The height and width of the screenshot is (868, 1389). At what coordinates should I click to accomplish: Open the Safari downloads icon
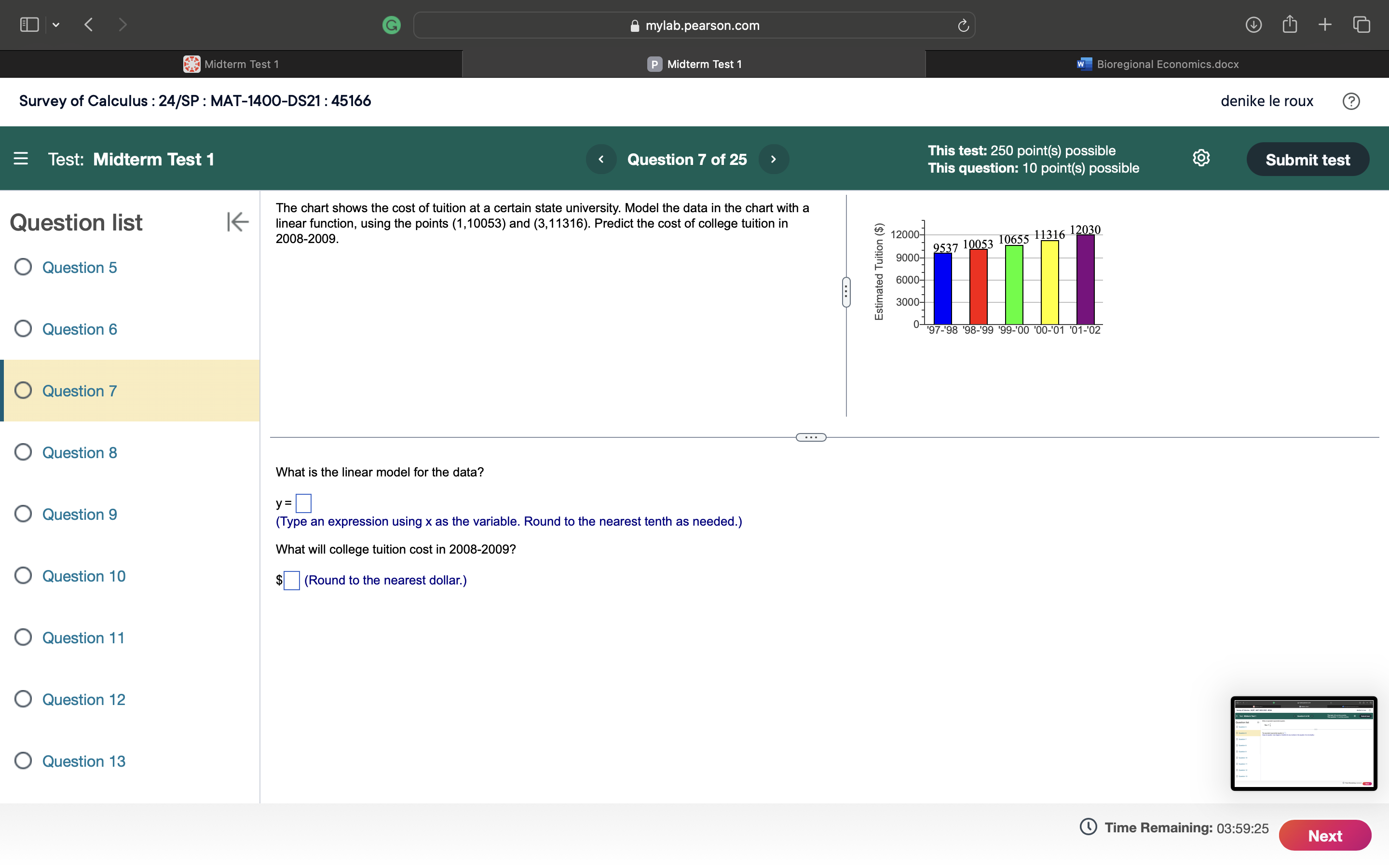click(x=1253, y=25)
